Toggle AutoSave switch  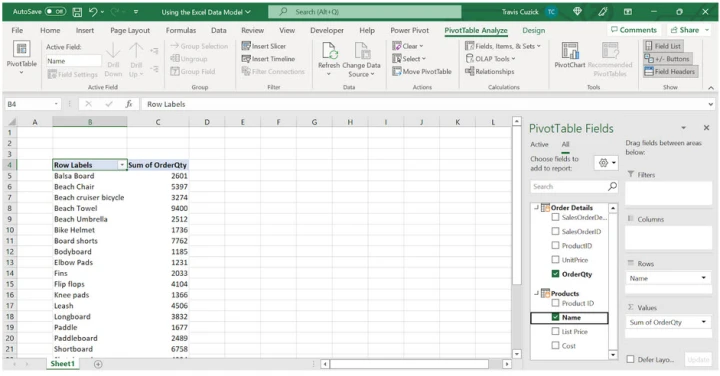pos(55,12)
